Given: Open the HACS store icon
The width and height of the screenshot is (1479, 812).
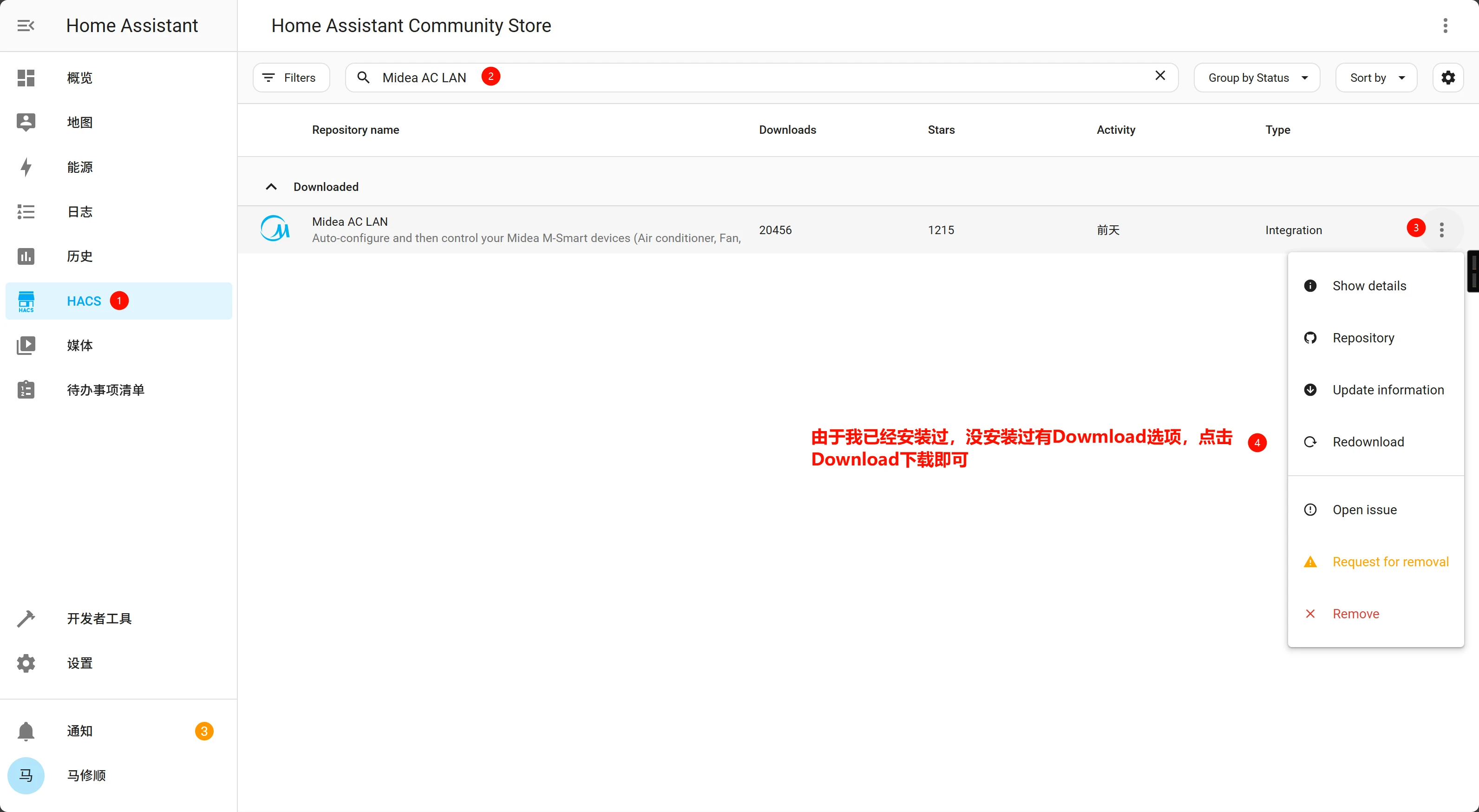Looking at the screenshot, I should click(x=26, y=301).
